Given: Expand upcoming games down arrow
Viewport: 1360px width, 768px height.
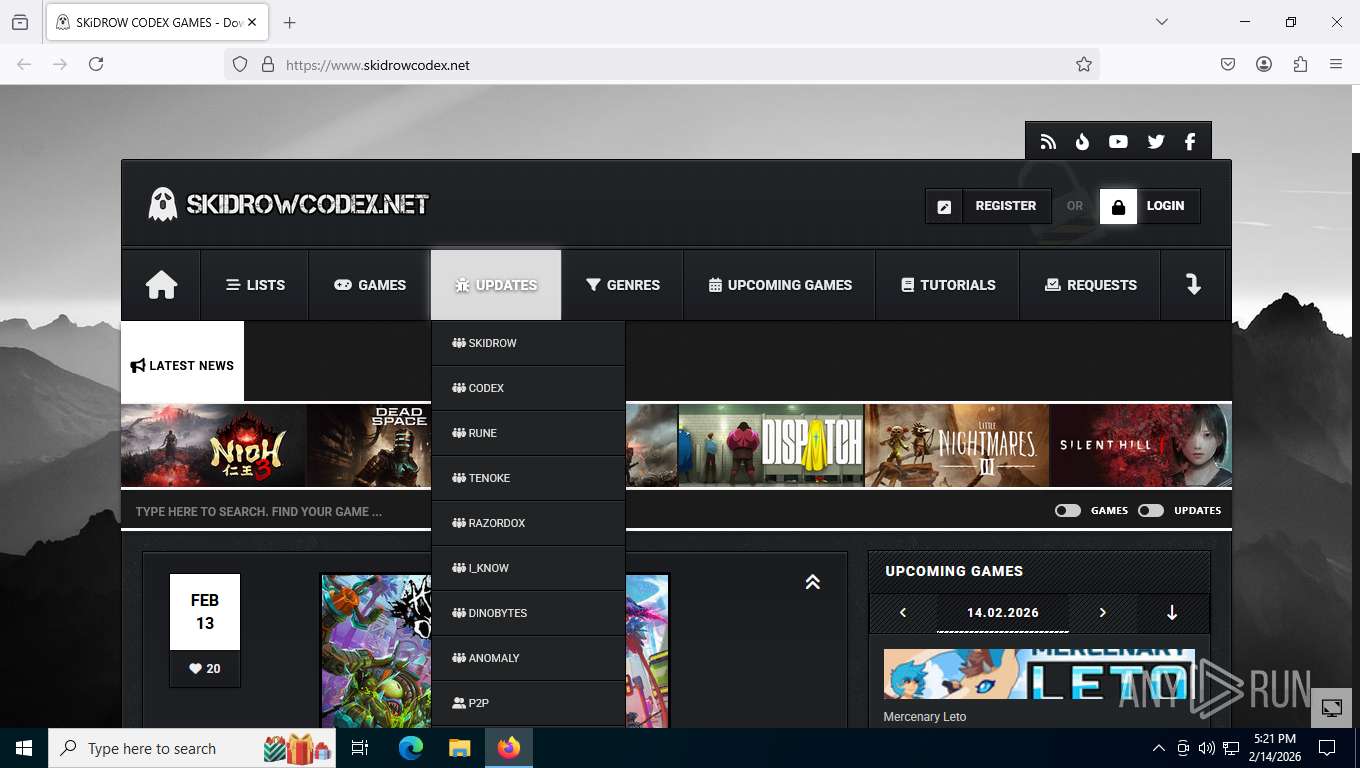Looking at the screenshot, I should 1172,613.
